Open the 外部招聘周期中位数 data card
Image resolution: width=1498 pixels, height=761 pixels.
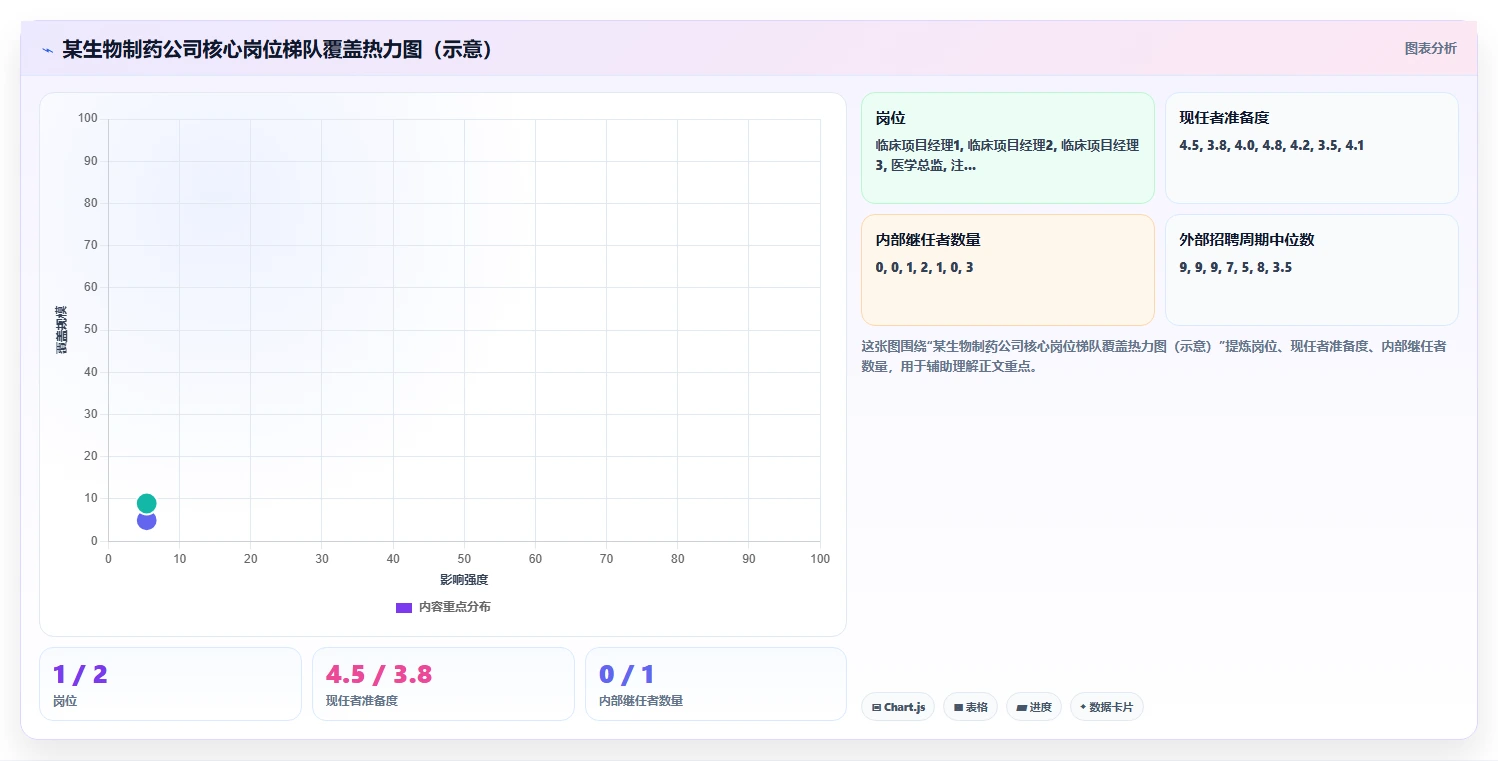pos(1311,270)
